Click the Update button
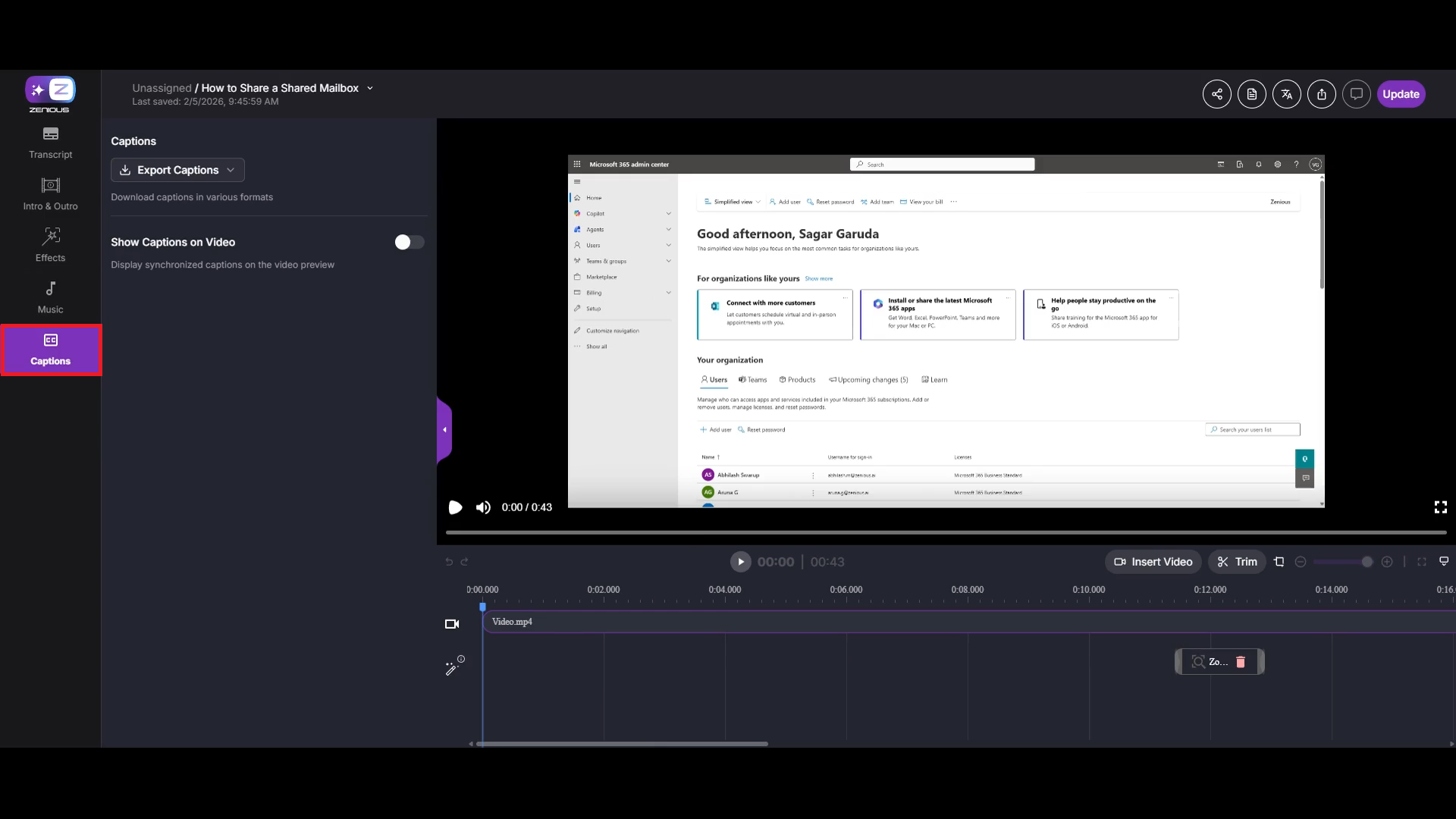 [x=1400, y=94]
